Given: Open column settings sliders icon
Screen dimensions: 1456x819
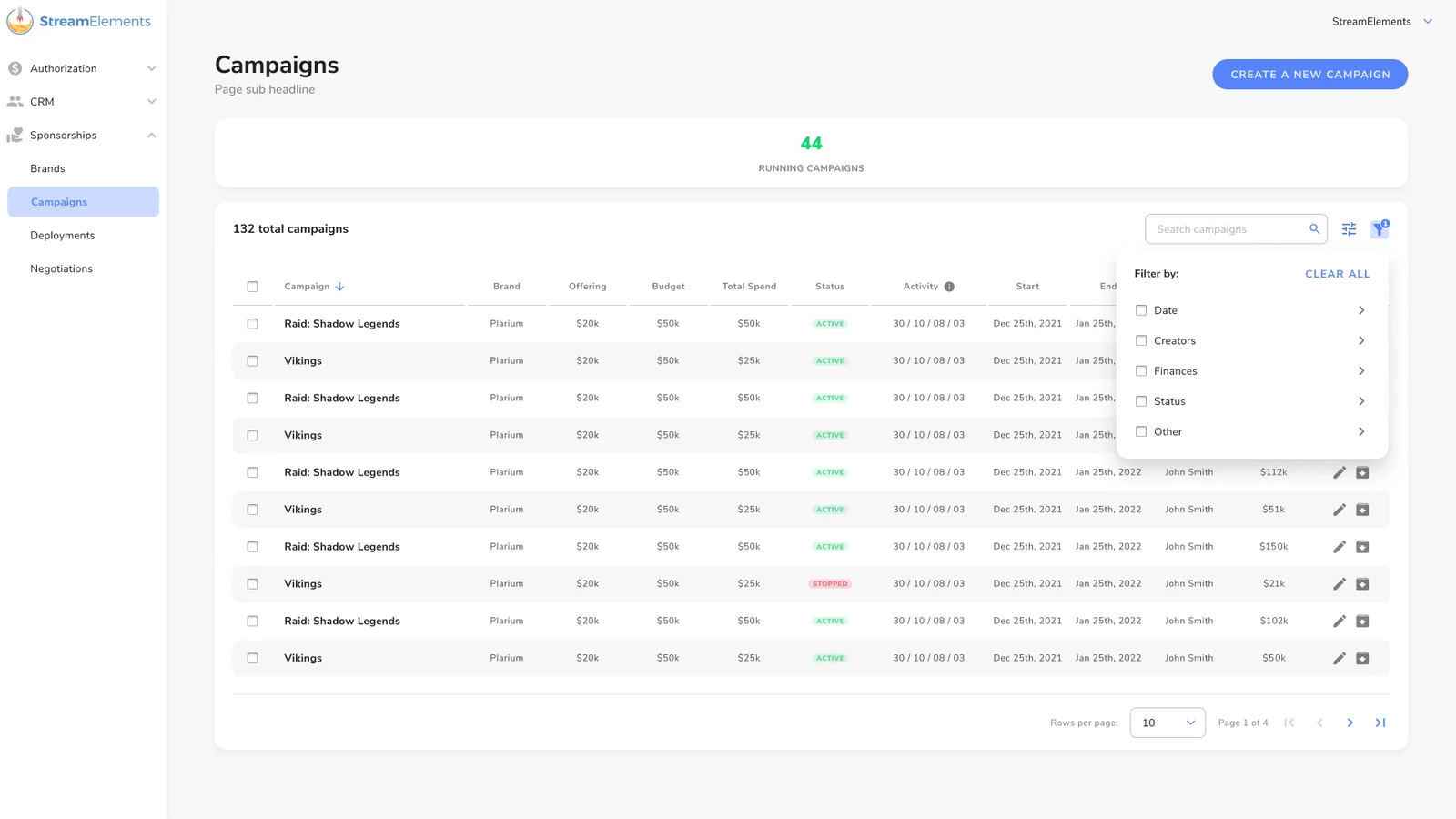Looking at the screenshot, I should click(x=1349, y=229).
